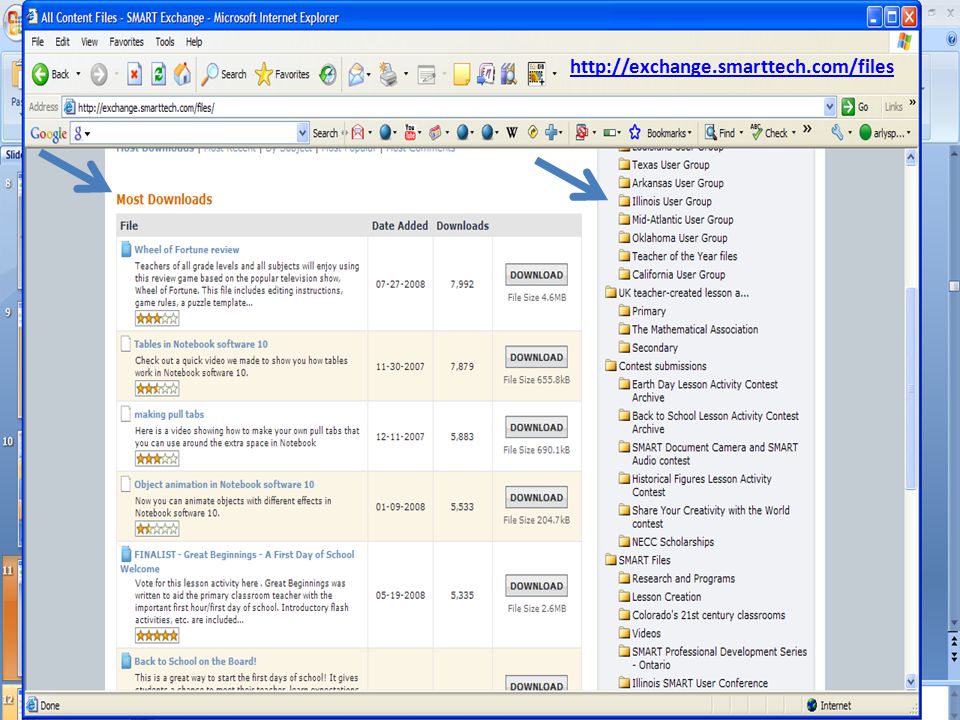Show more Google toolbar items chevron
The width and height of the screenshot is (960, 720).
tap(808, 129)
